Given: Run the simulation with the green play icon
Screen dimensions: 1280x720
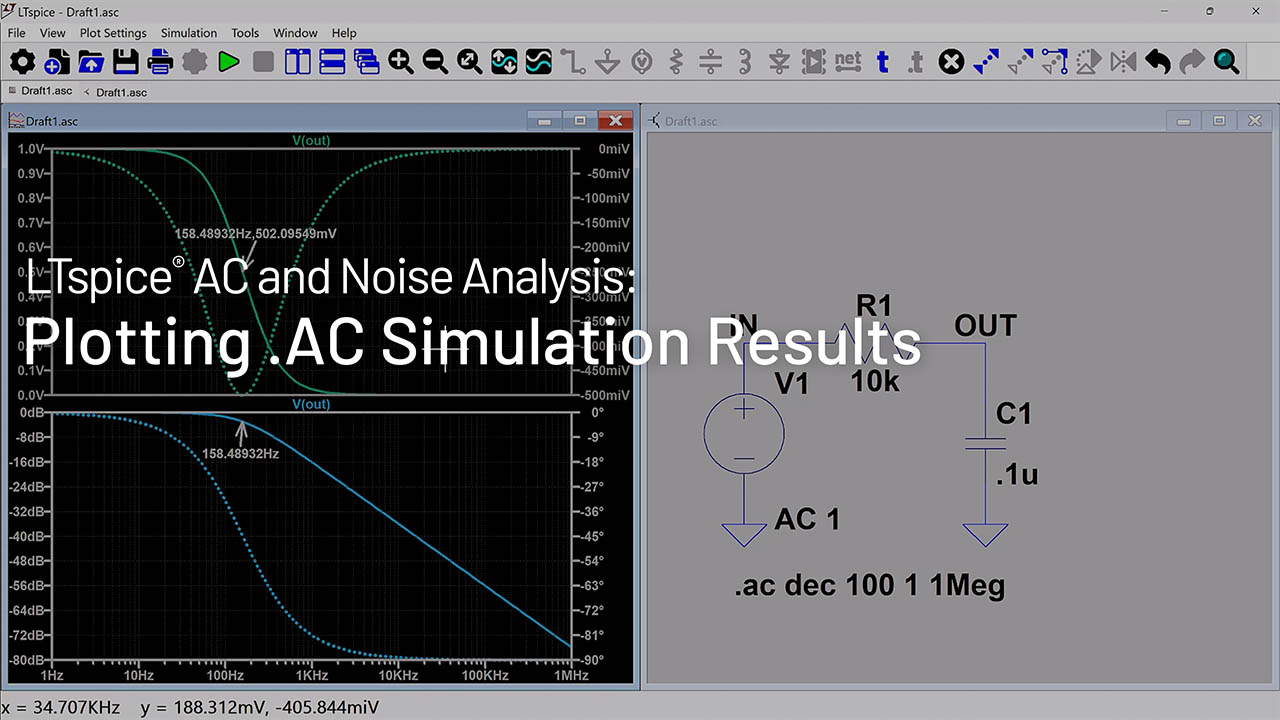Looking at the screenshot, I should point(229,62).
